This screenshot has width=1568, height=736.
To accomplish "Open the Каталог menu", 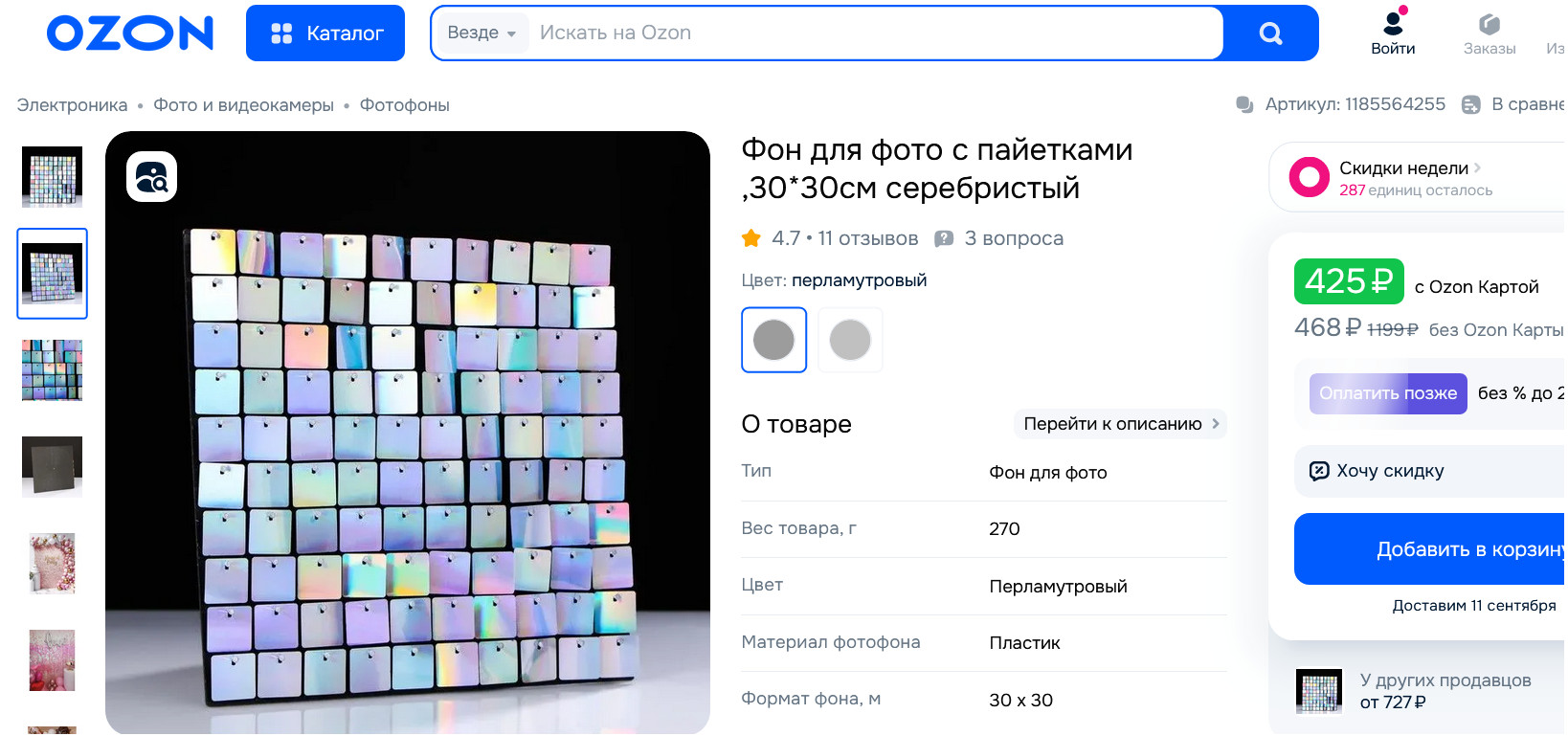I will point(325,33).
